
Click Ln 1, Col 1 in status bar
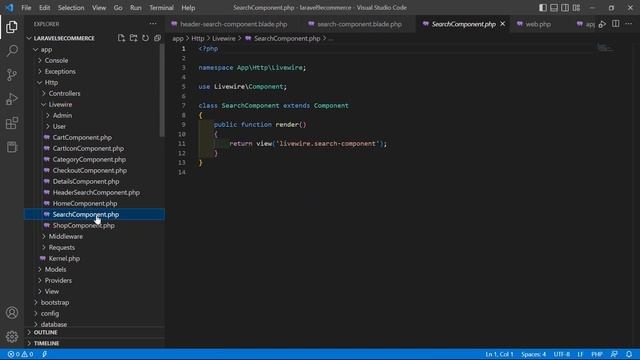point(499,354)
